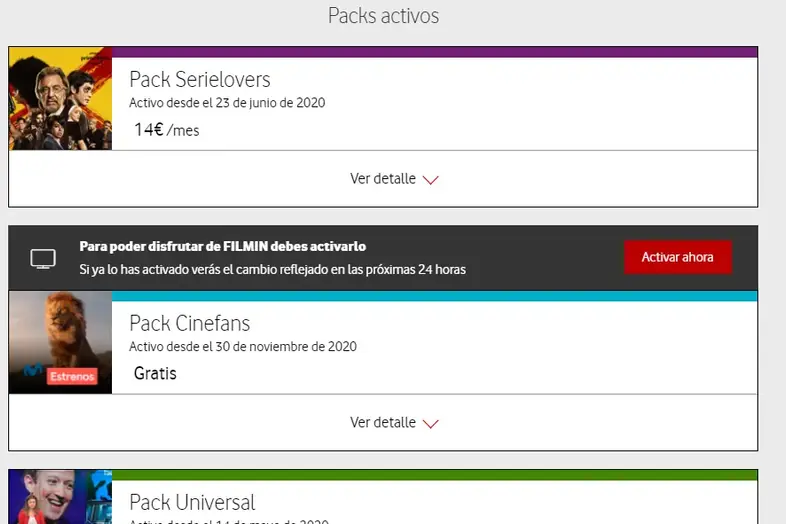Click the 14€ /mes price label
This screenshot has width=786, height=524.
(x=166, y=130)
